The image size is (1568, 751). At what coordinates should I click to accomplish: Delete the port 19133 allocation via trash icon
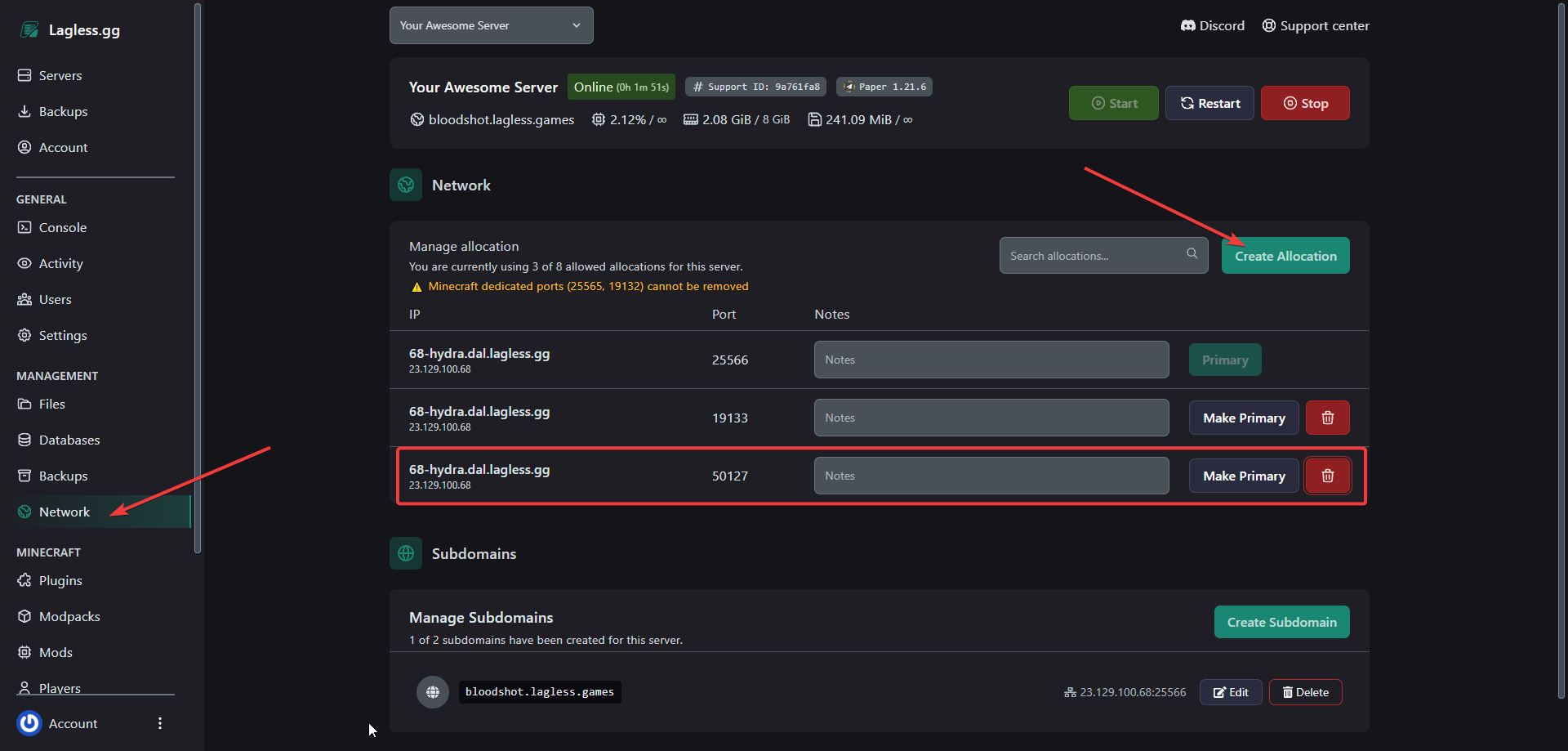[x=1327, y=418]
